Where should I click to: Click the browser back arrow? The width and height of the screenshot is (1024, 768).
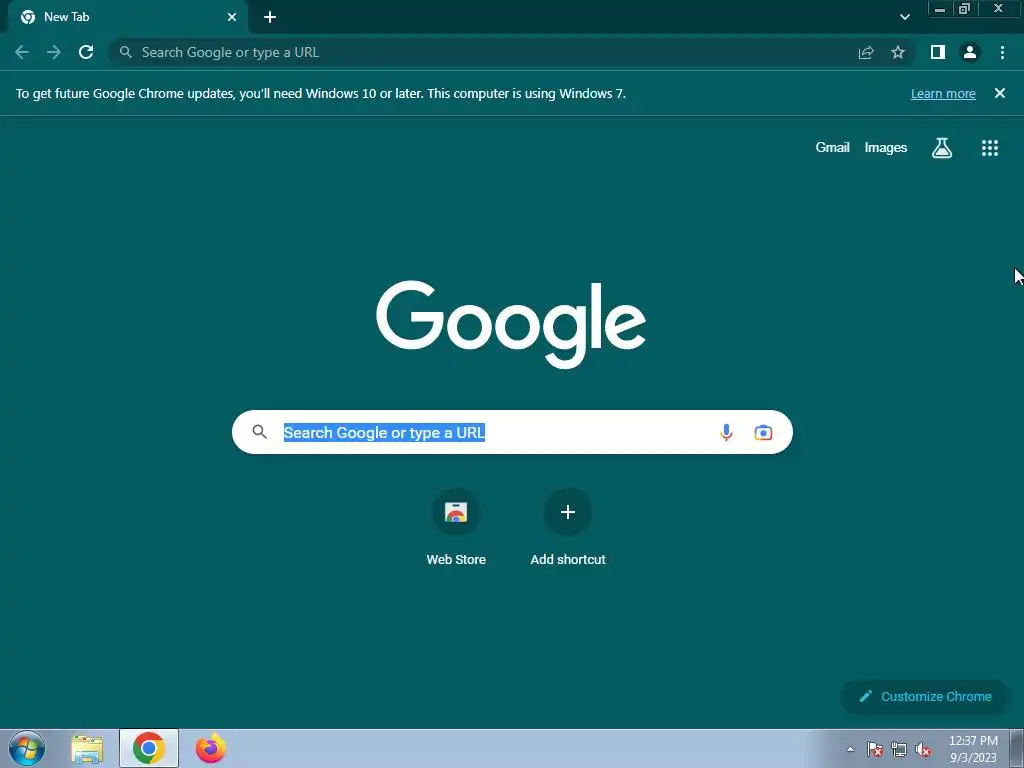click(x=22, y=52)
